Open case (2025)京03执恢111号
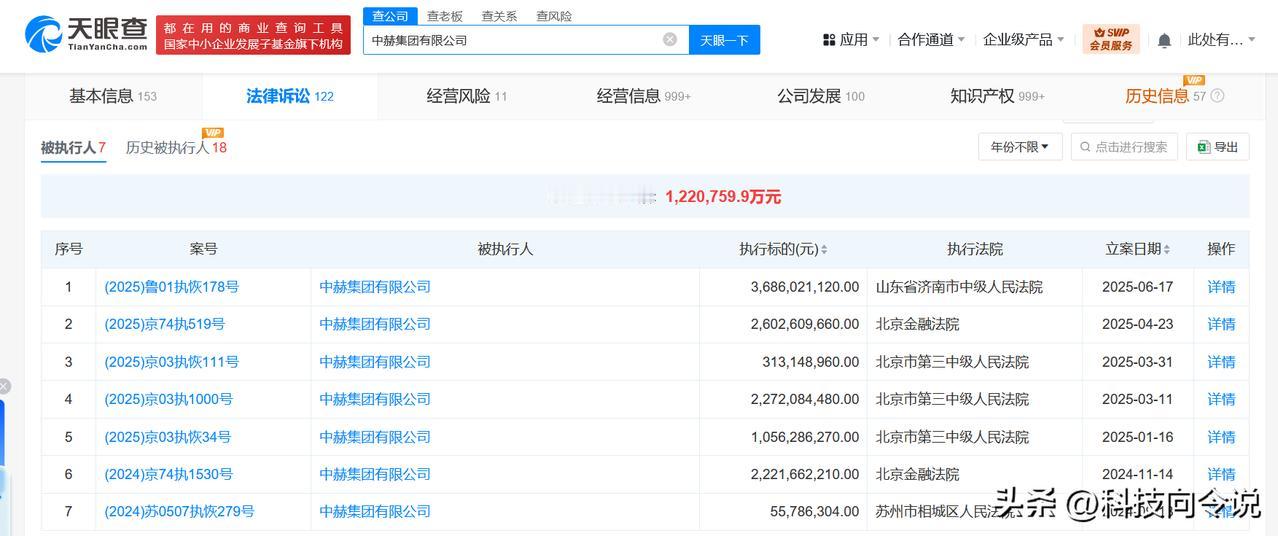The width and height of the screenshot is (1278, 536). 172,362
